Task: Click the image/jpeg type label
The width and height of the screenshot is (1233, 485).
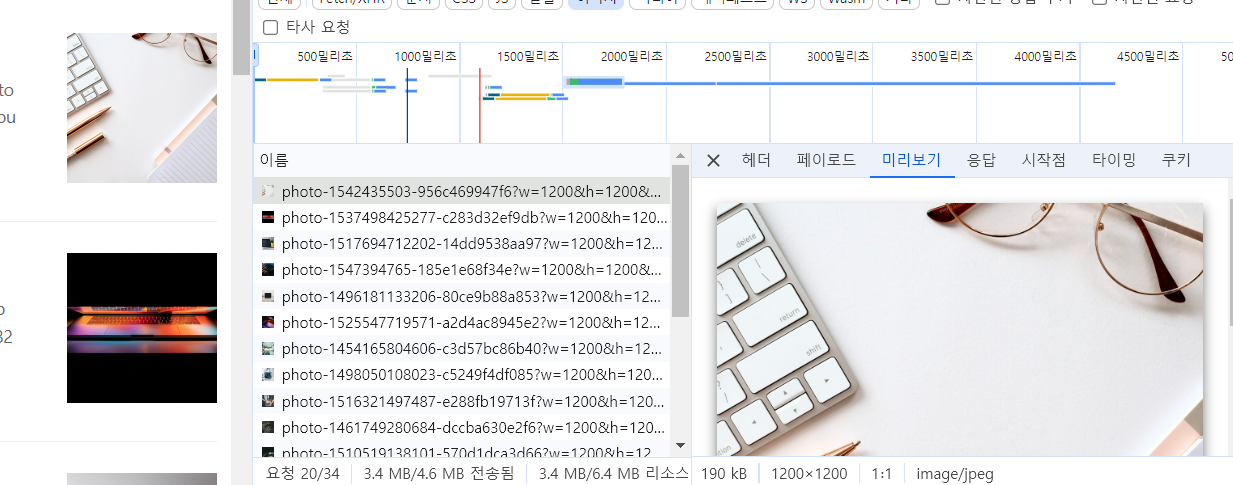Action: pos(954,473)
